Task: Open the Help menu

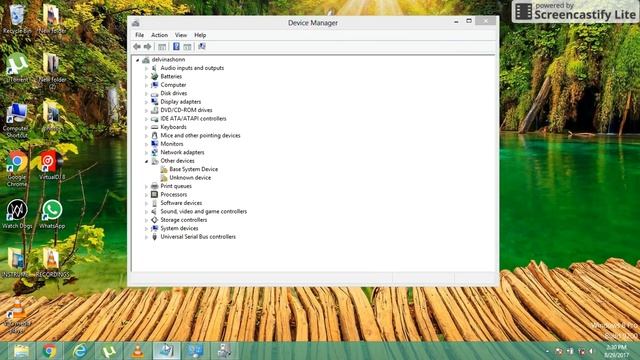Action: point(200,35)
